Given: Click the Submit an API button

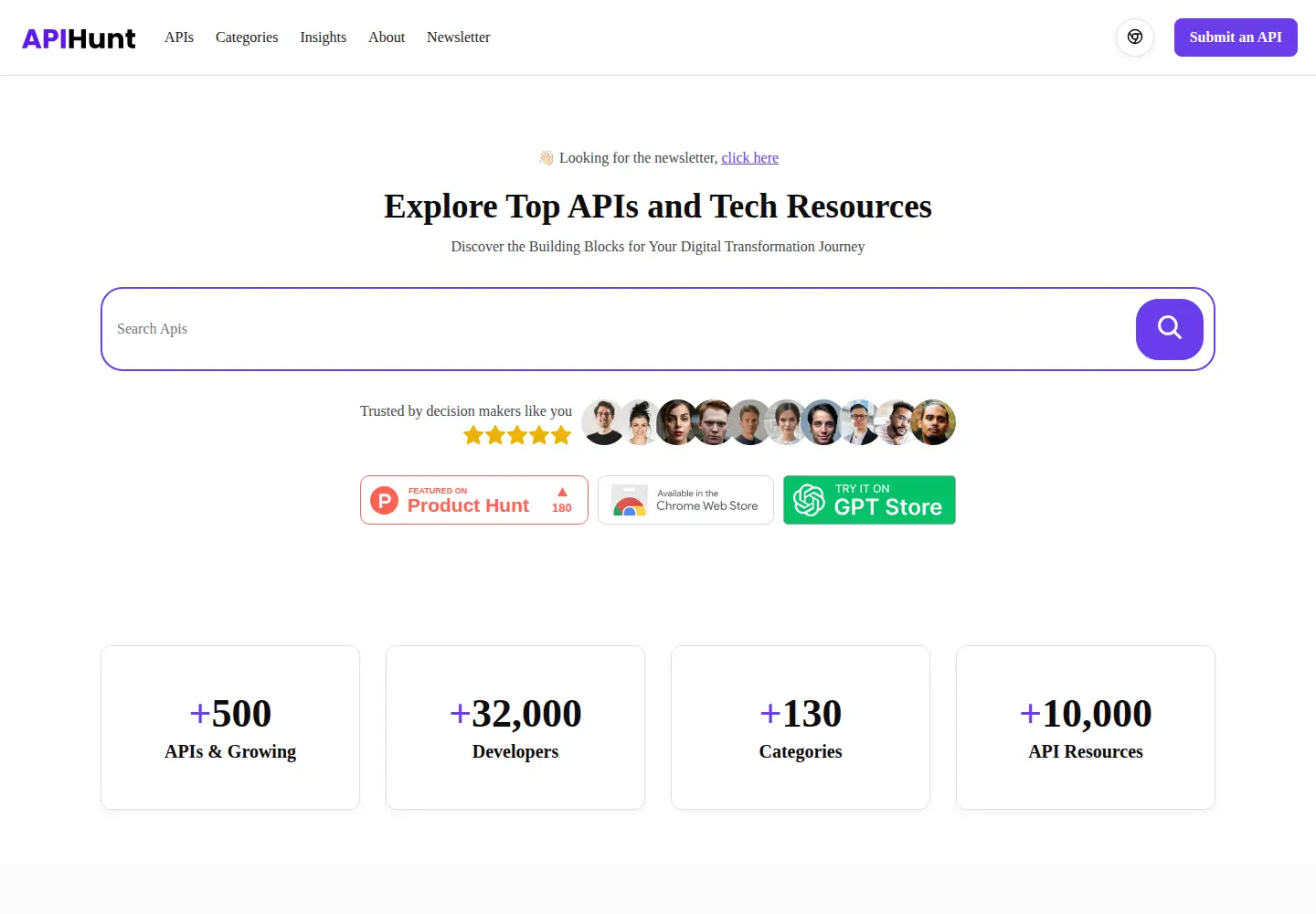Looking at the screenshot, I should click(1236, 37).
